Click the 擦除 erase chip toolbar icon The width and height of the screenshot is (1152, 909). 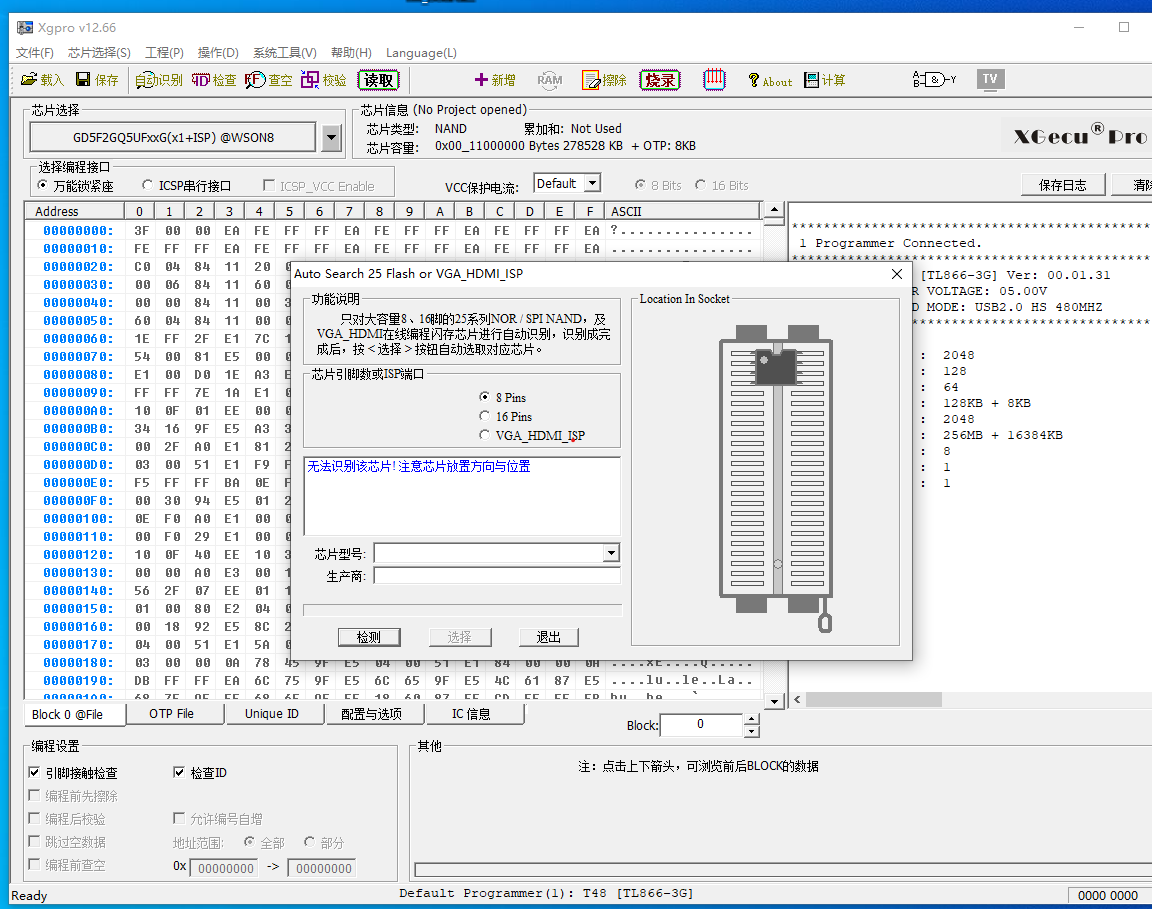604,80
